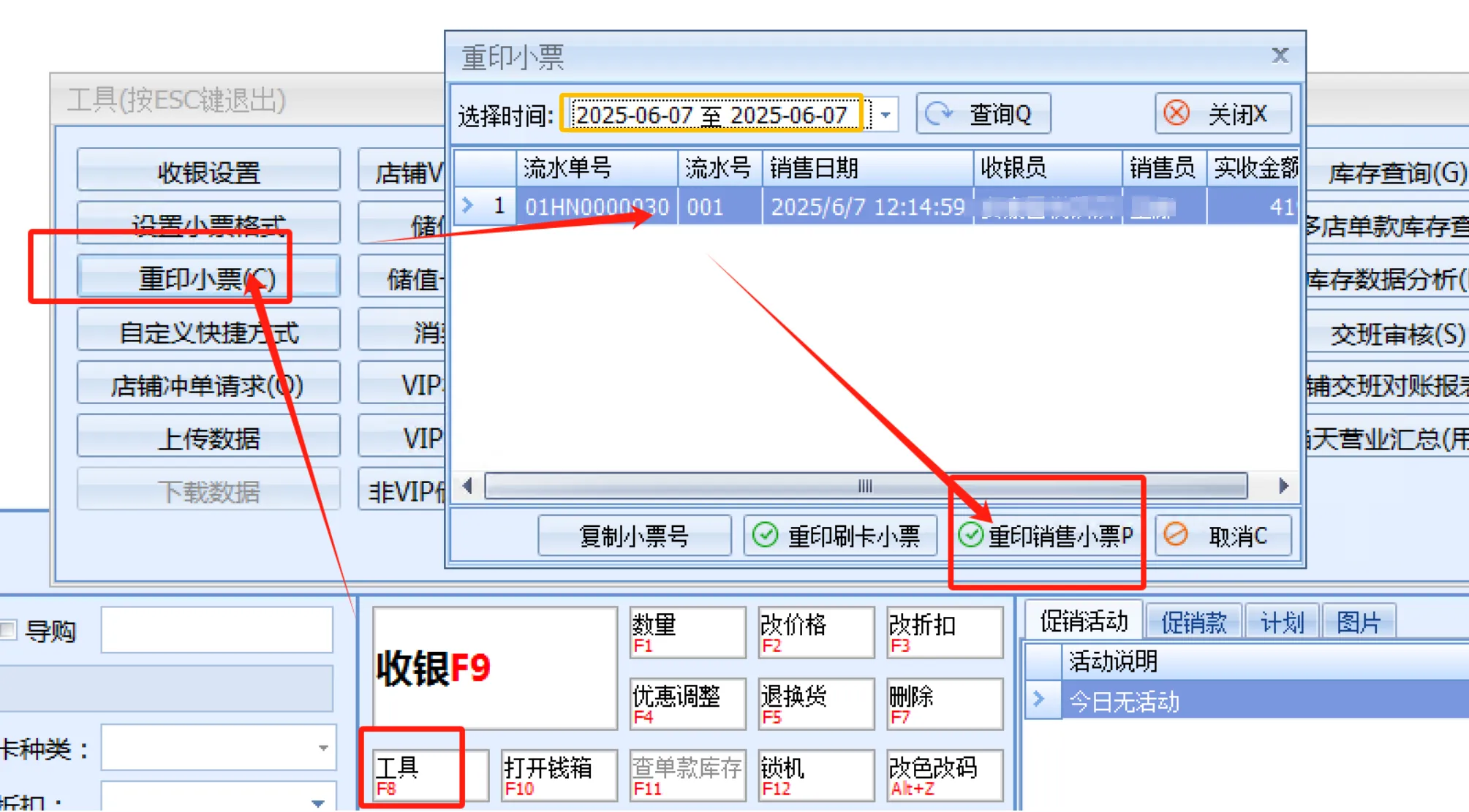Click the red X icon on 关闭X
Image resolution: width=1469 pixels, height=812 pixels.
pyautogui.click(x=1177, y=114)
